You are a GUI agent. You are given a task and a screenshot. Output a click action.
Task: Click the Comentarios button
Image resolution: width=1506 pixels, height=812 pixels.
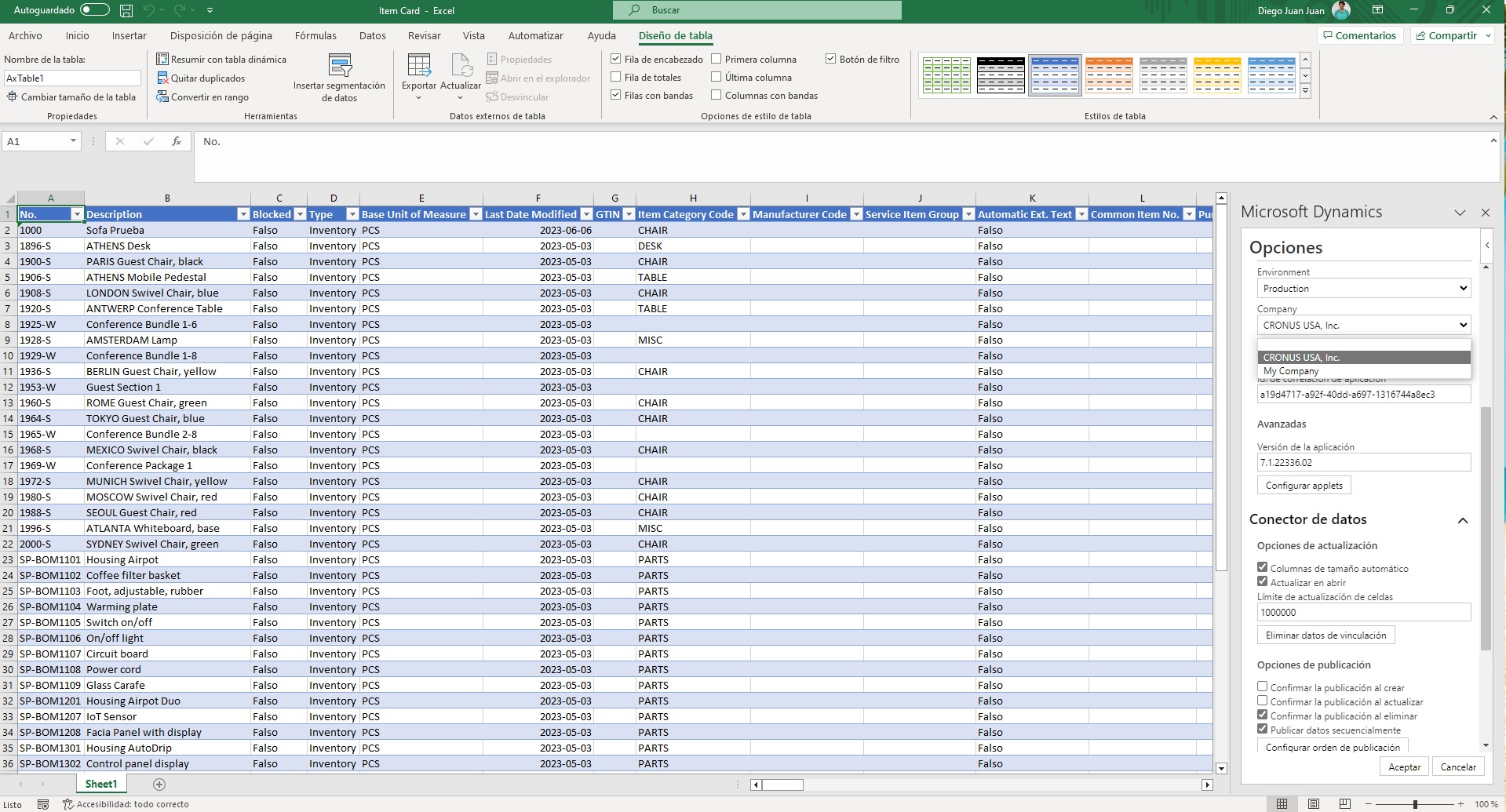[1360, 35]
